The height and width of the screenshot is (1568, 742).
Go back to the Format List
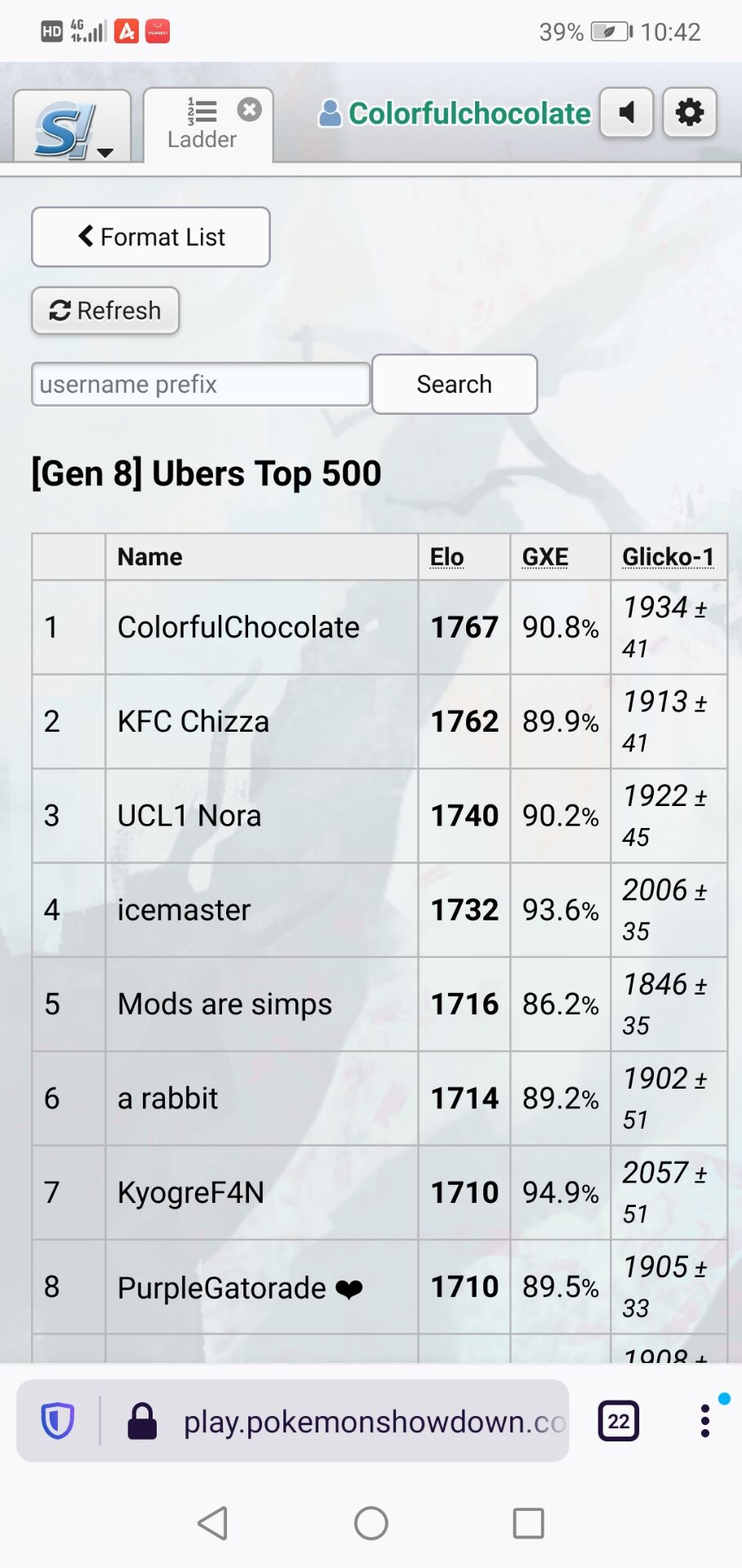tap(151, 237)
